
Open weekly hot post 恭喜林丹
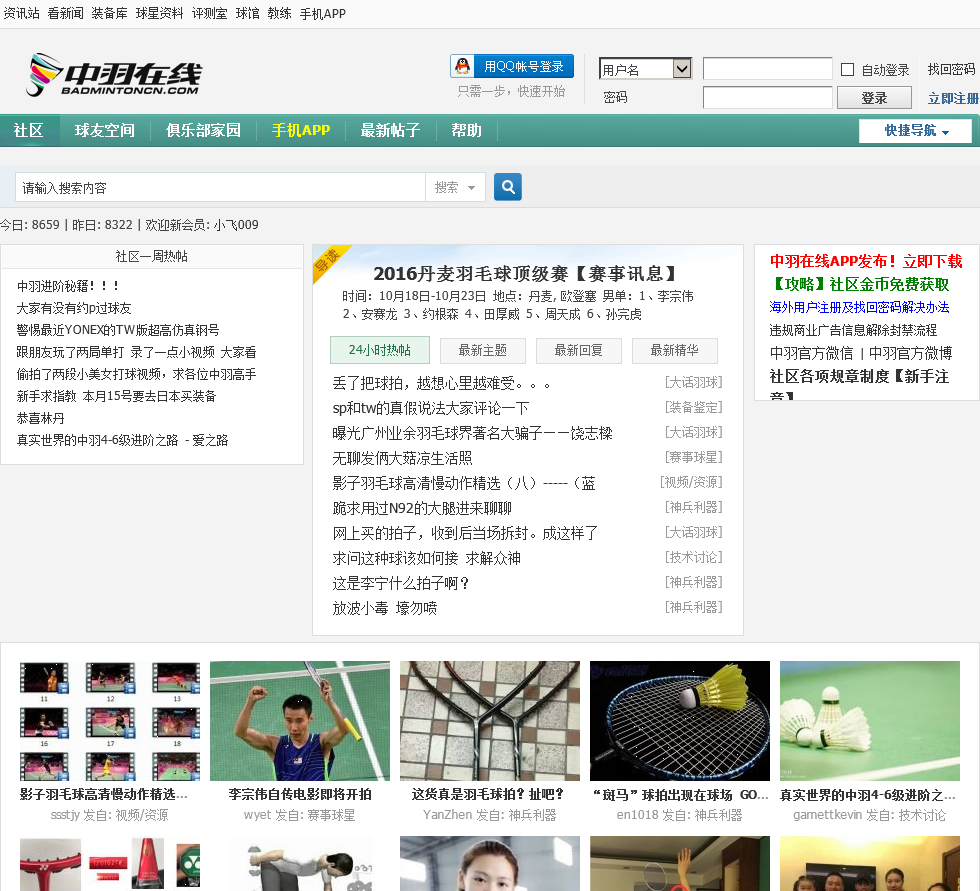[x=40, y=418]
